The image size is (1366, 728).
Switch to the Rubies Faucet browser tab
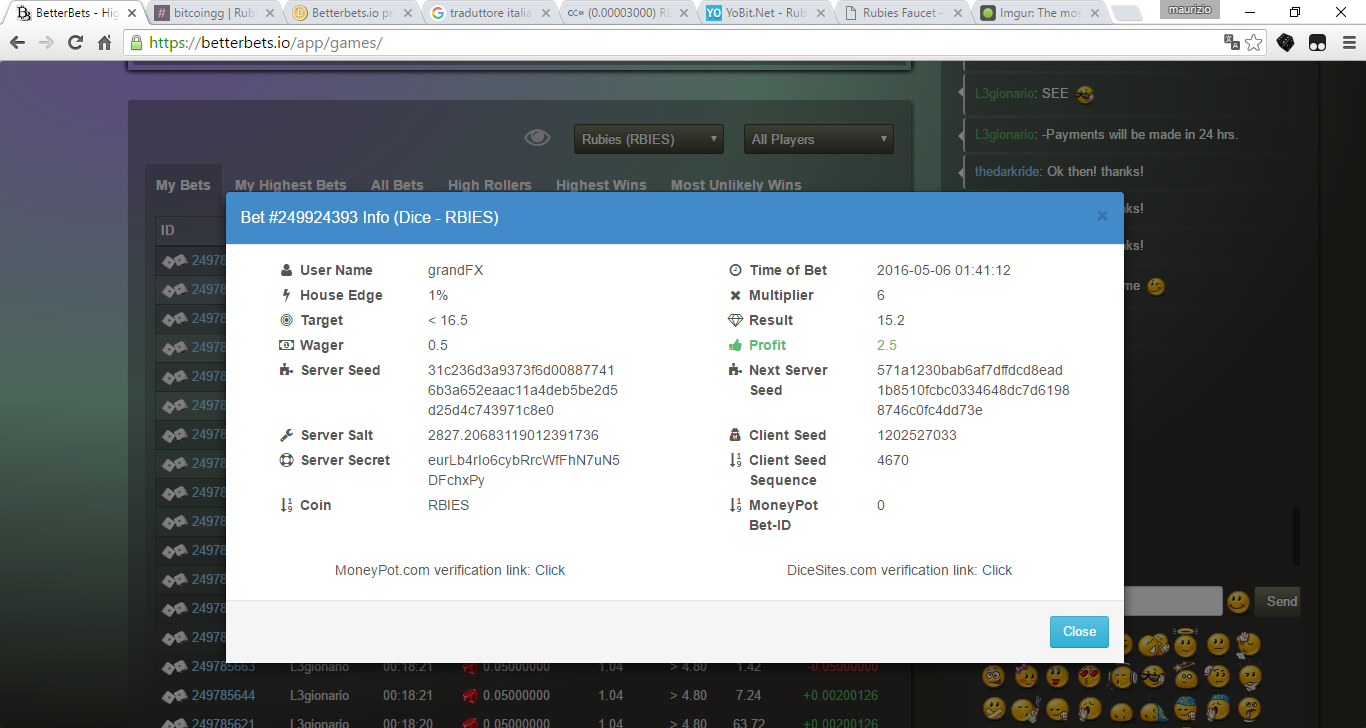[903, 14]
